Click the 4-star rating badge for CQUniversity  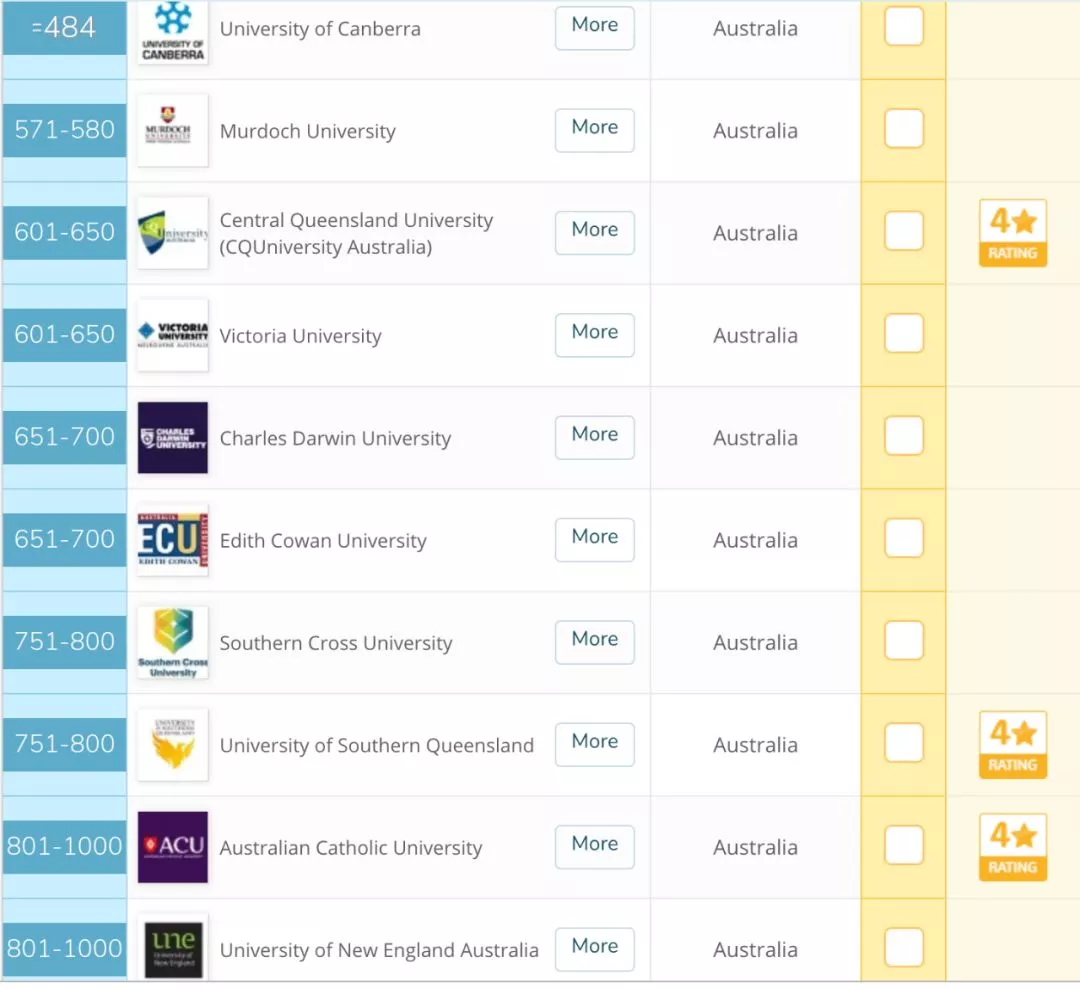(x=1012, y=234)
